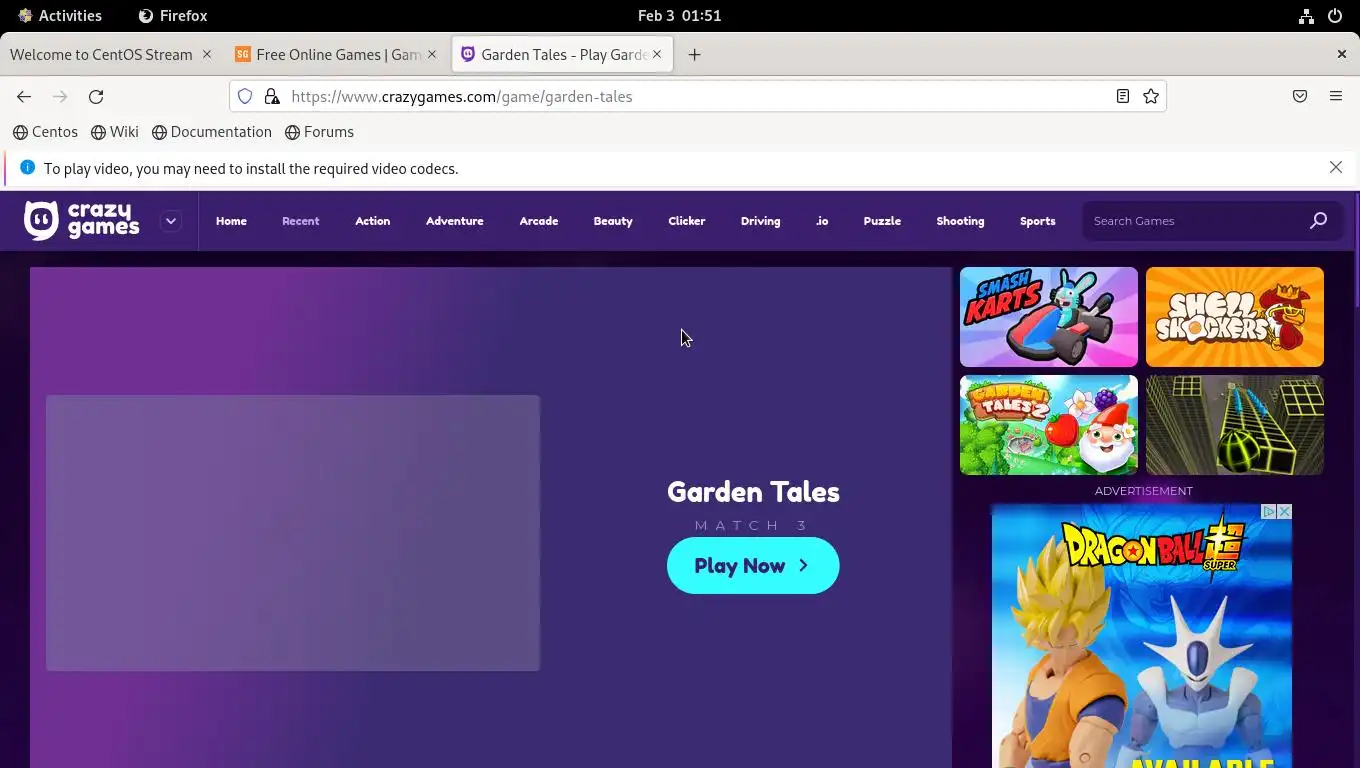Click the info icon in codec notification
Viewport: 1360px width, 768px height.
27,168
